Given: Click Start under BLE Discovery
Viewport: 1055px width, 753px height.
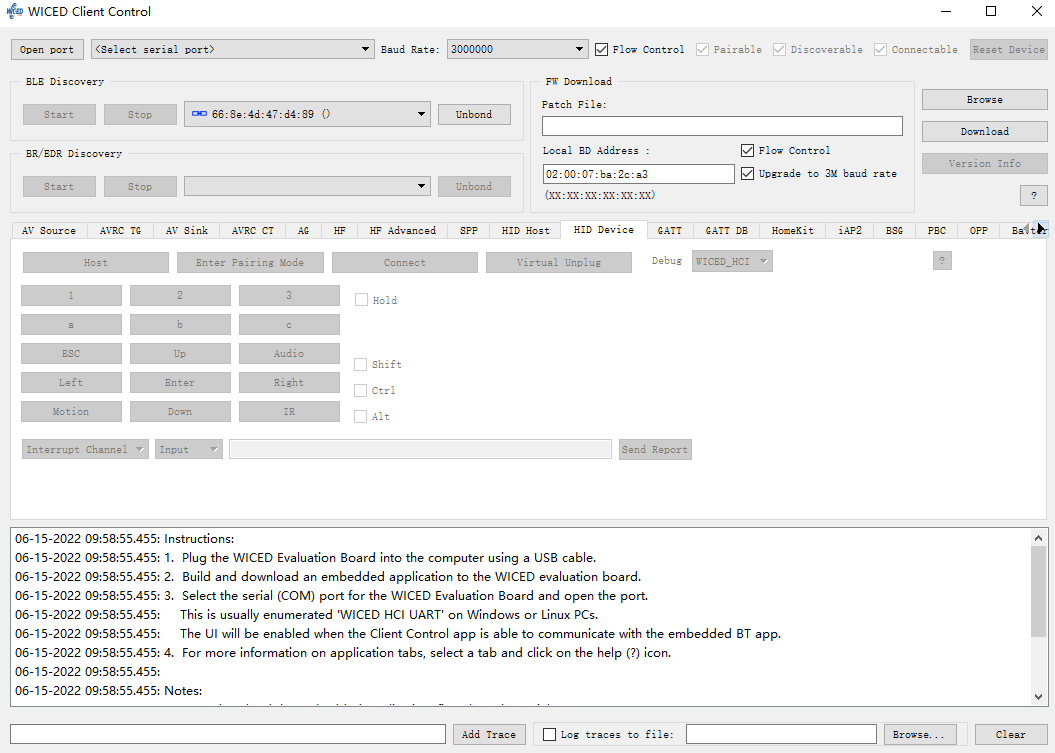Looking at the screenshot, I should (x=59, y=114).
